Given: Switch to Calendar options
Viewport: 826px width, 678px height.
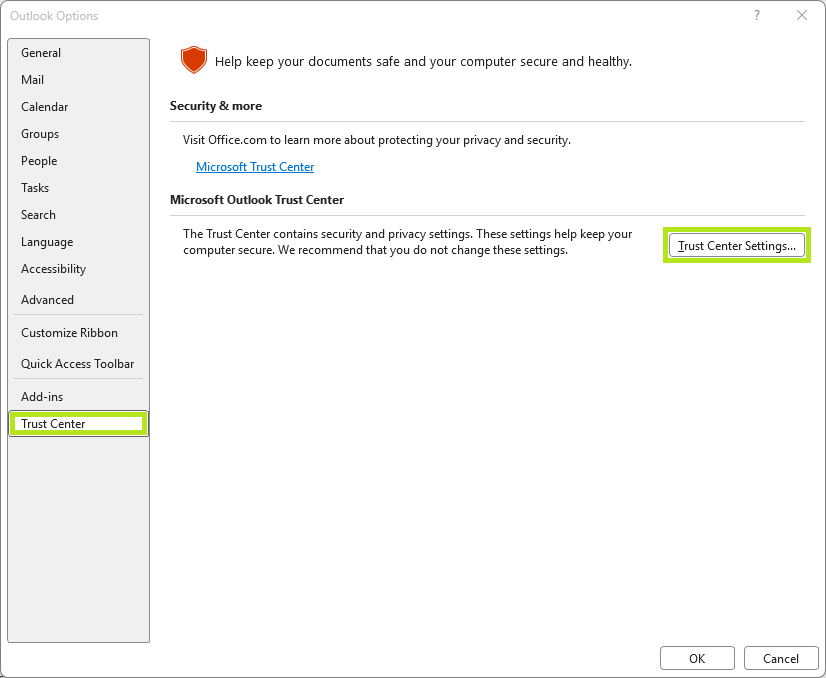Looking at the screenshot, I should pyautogui.click(x=45, y=107).
